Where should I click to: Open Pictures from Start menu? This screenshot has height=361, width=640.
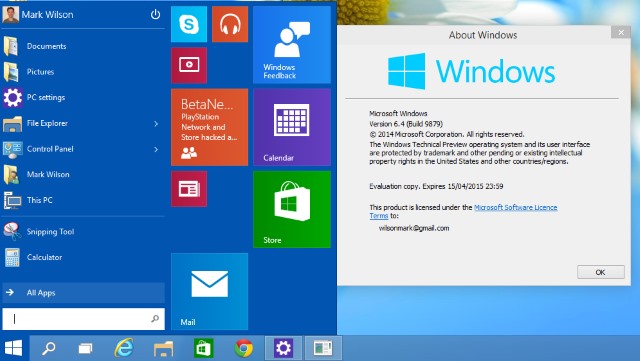point(83,72)
